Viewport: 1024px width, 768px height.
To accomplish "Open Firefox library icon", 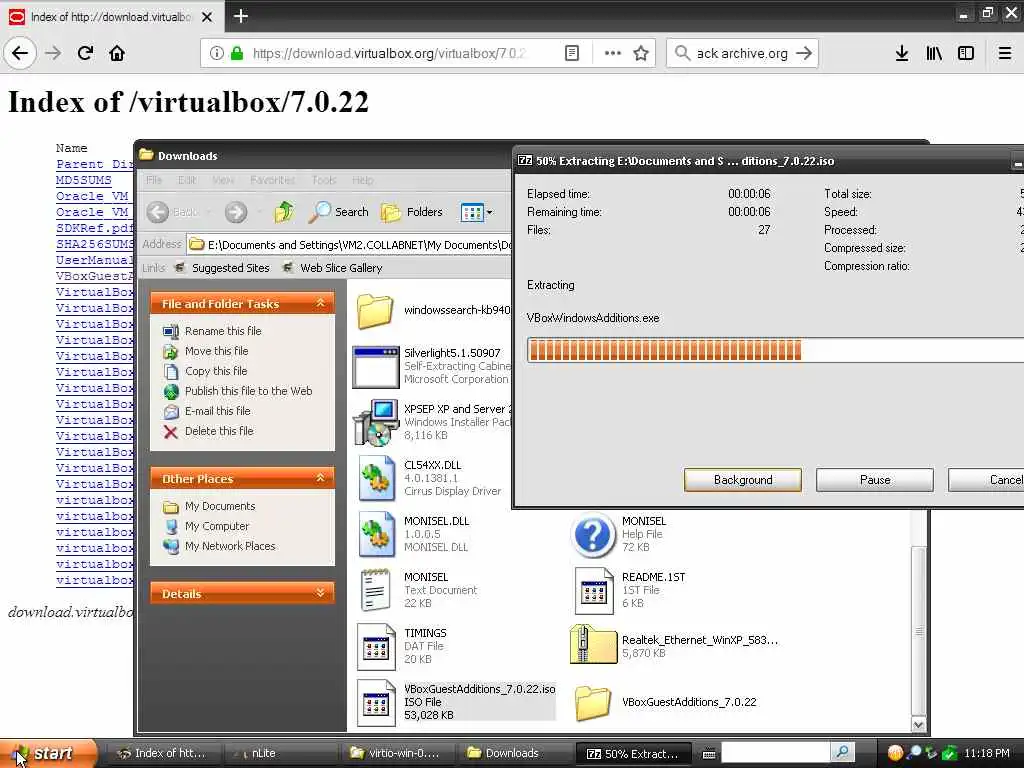I will coord(934,53).
